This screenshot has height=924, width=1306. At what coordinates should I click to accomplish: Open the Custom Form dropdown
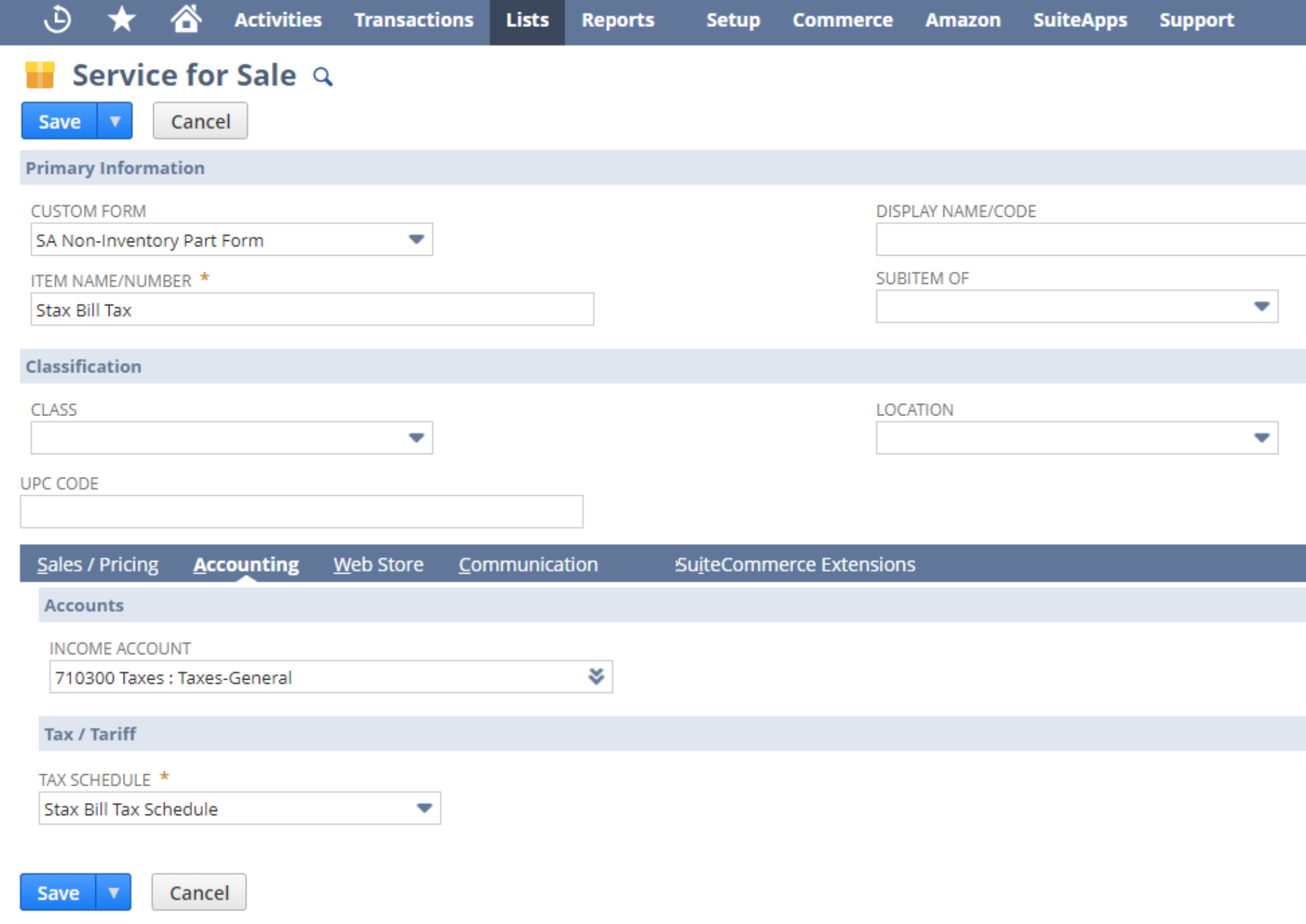(x=232, y=239)
